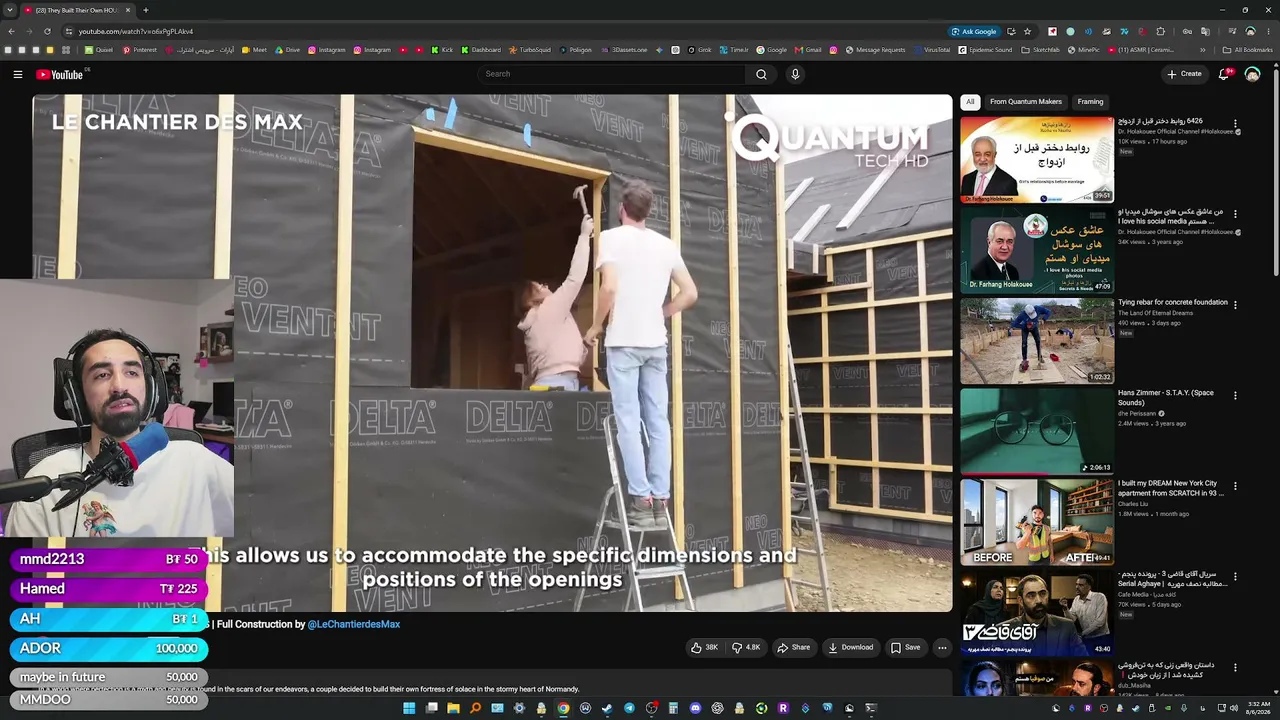The image size is (1280, 720).
Task: Open the Hans Zimmer S.T.A.Y. thumbnail
Action: click(x=1037, y=431)
